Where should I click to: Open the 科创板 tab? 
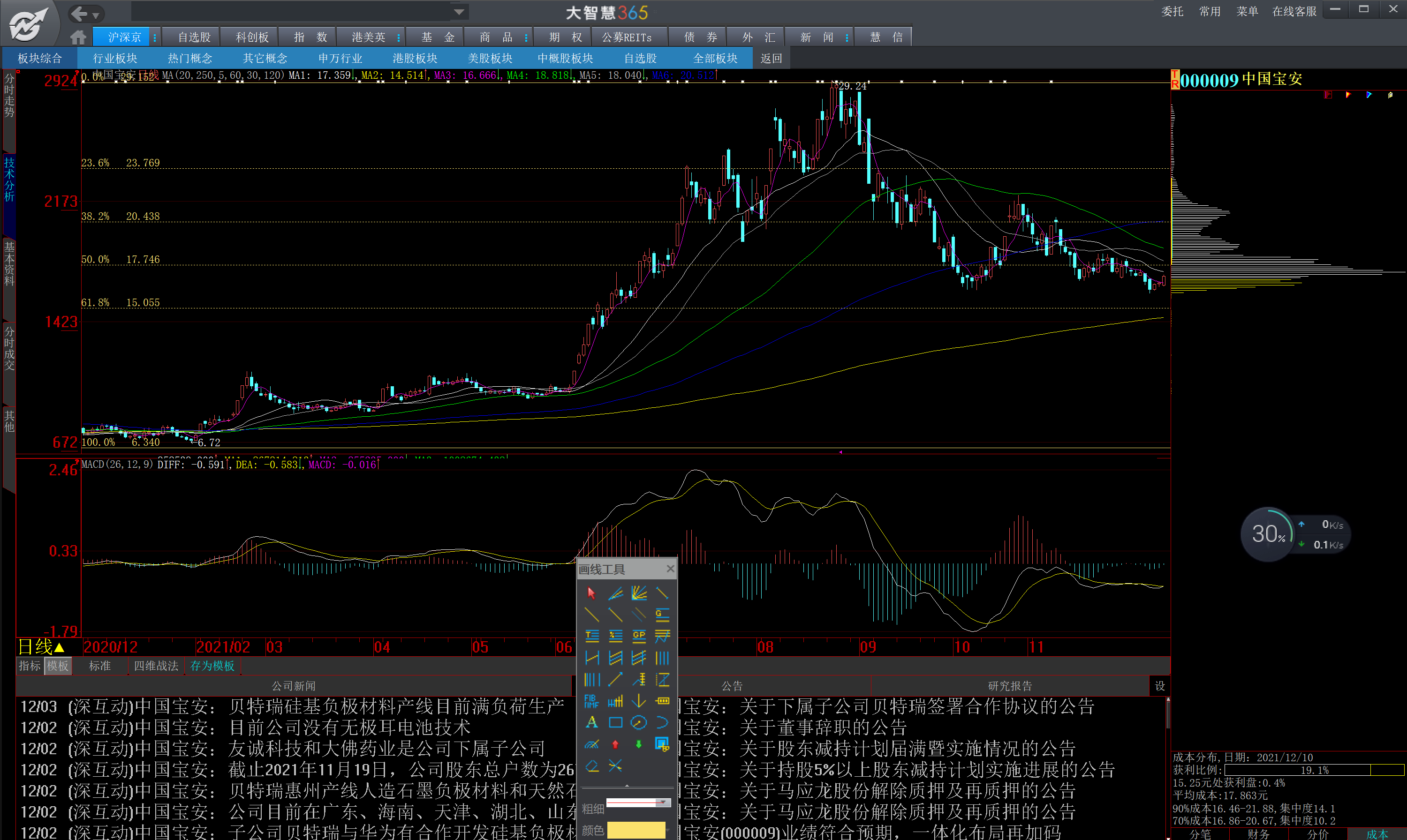(252, 37)
